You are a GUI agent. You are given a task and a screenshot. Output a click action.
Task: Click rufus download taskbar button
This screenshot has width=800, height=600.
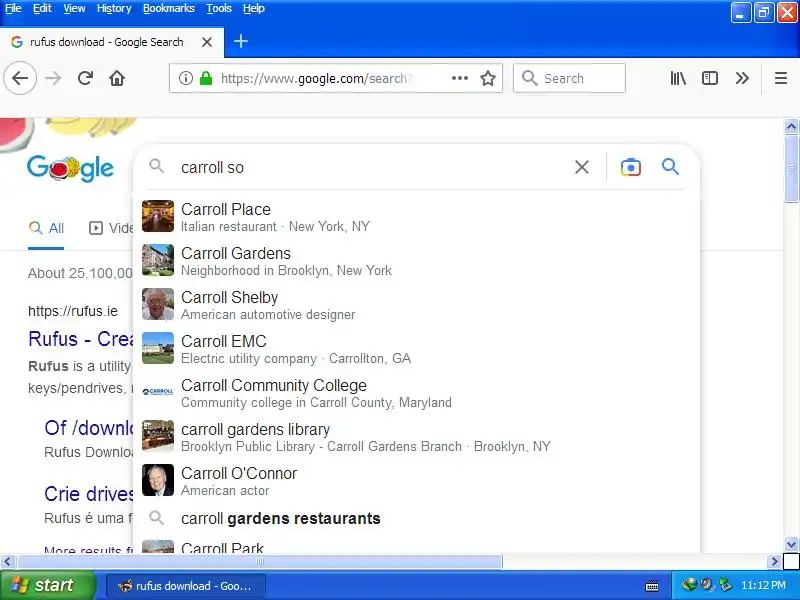[x=186, y=586]
